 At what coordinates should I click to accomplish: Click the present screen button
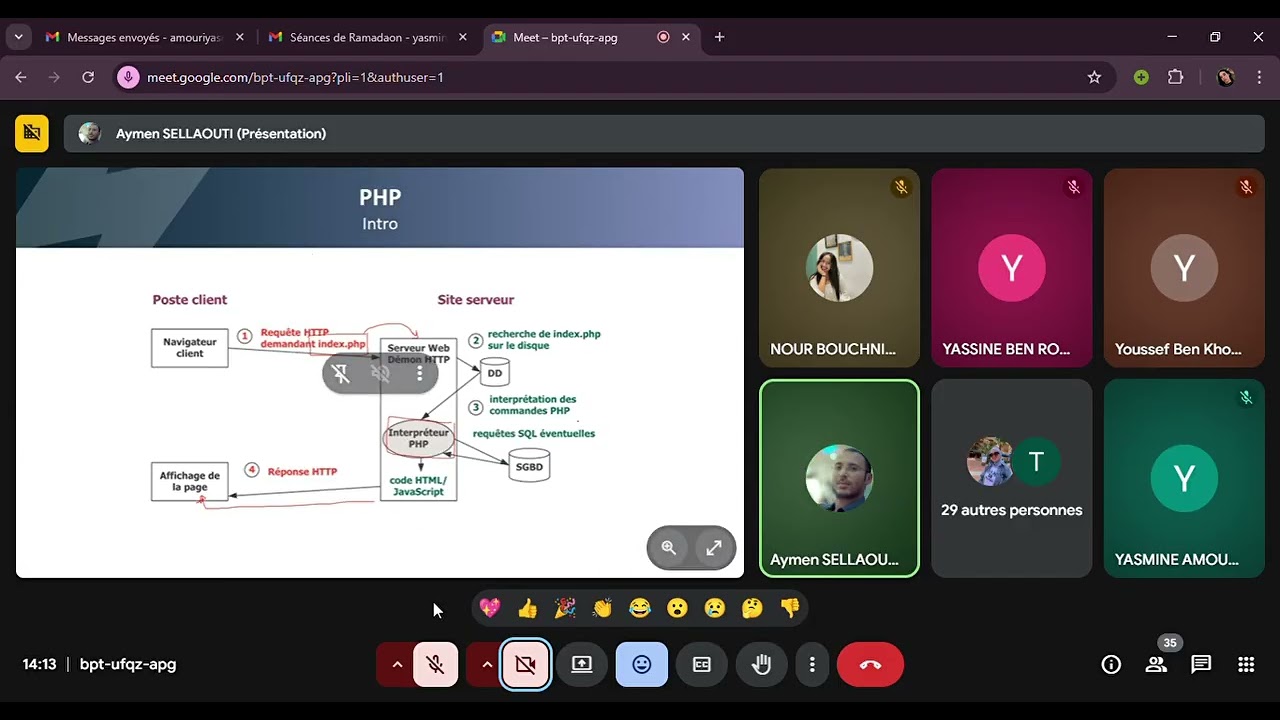(x=582, y=664)
